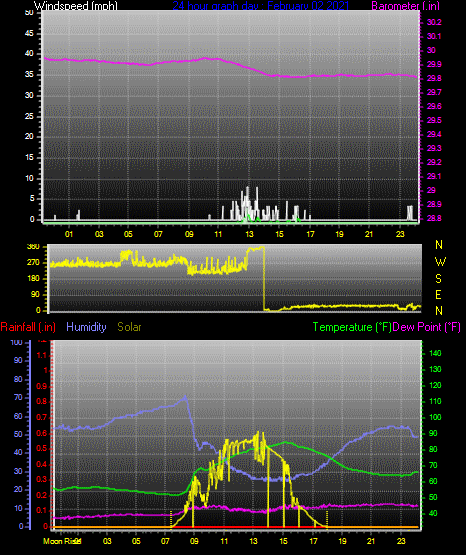Click the "180" wind direction axis value
This screenshot has width=466, height=555.
[x=33, y=279]
